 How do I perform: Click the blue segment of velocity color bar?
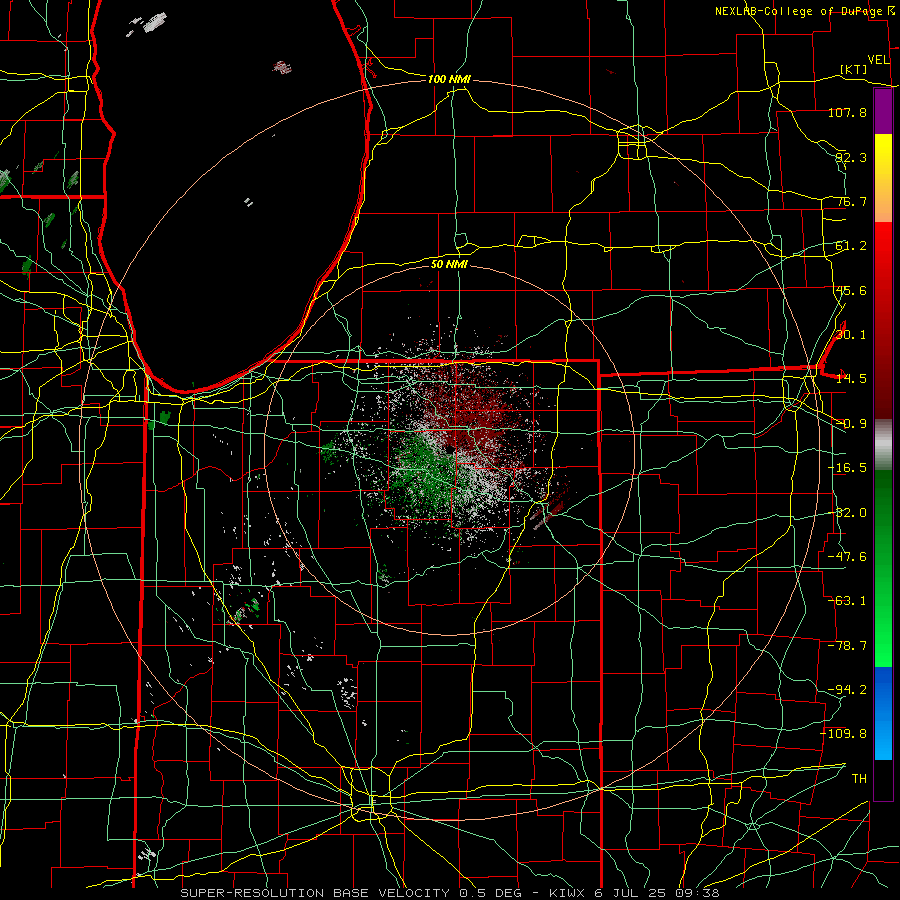tap(883, 713)
